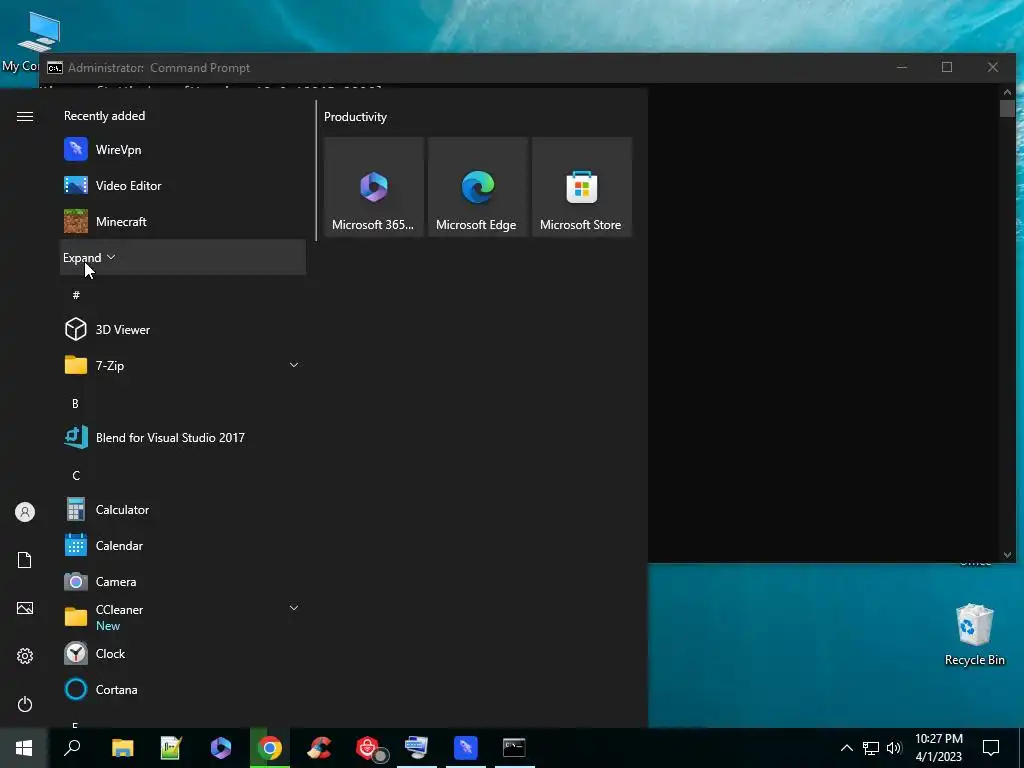Open 3D Viewer app

coord(183,329)
